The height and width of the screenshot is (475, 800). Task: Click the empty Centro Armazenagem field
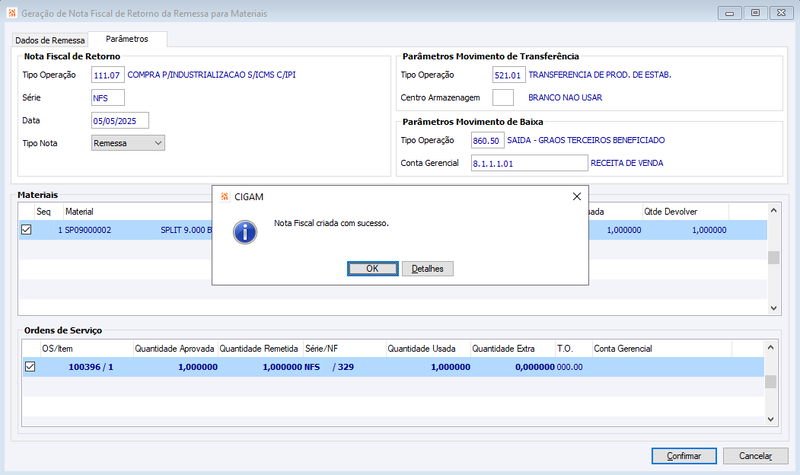(x=503, y=97)
